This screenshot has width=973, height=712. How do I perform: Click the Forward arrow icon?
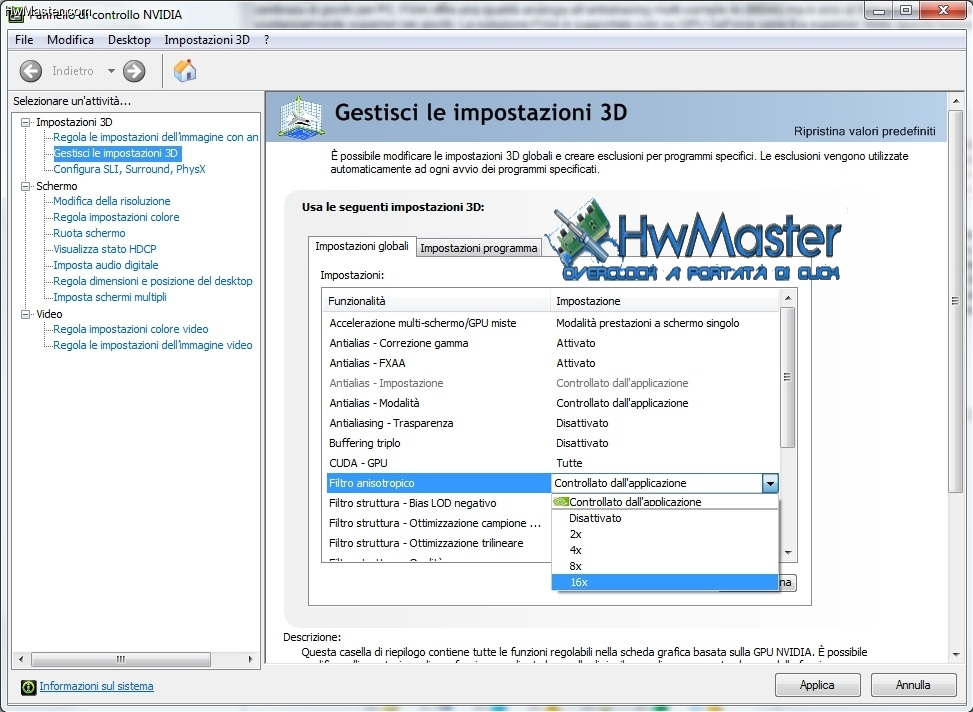click(134, 71)
